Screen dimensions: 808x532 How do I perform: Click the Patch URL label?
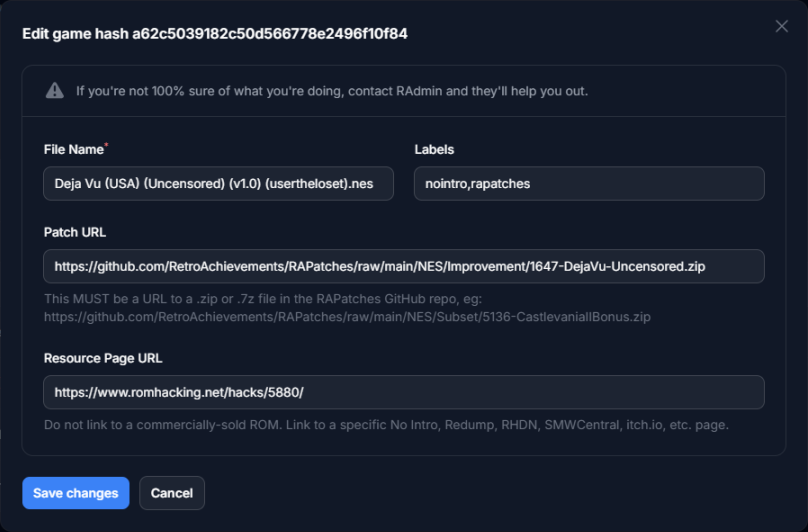click(75, 232)
